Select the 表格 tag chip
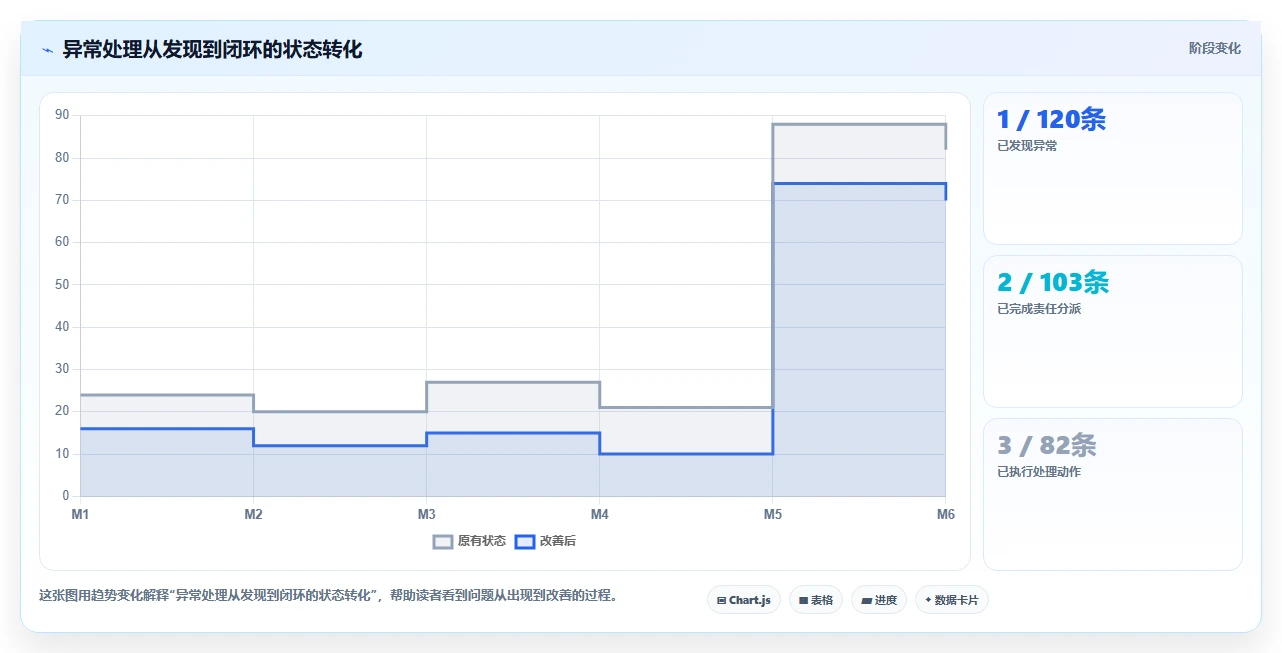This screenshot has width=1282, height=653. point(816,600)
